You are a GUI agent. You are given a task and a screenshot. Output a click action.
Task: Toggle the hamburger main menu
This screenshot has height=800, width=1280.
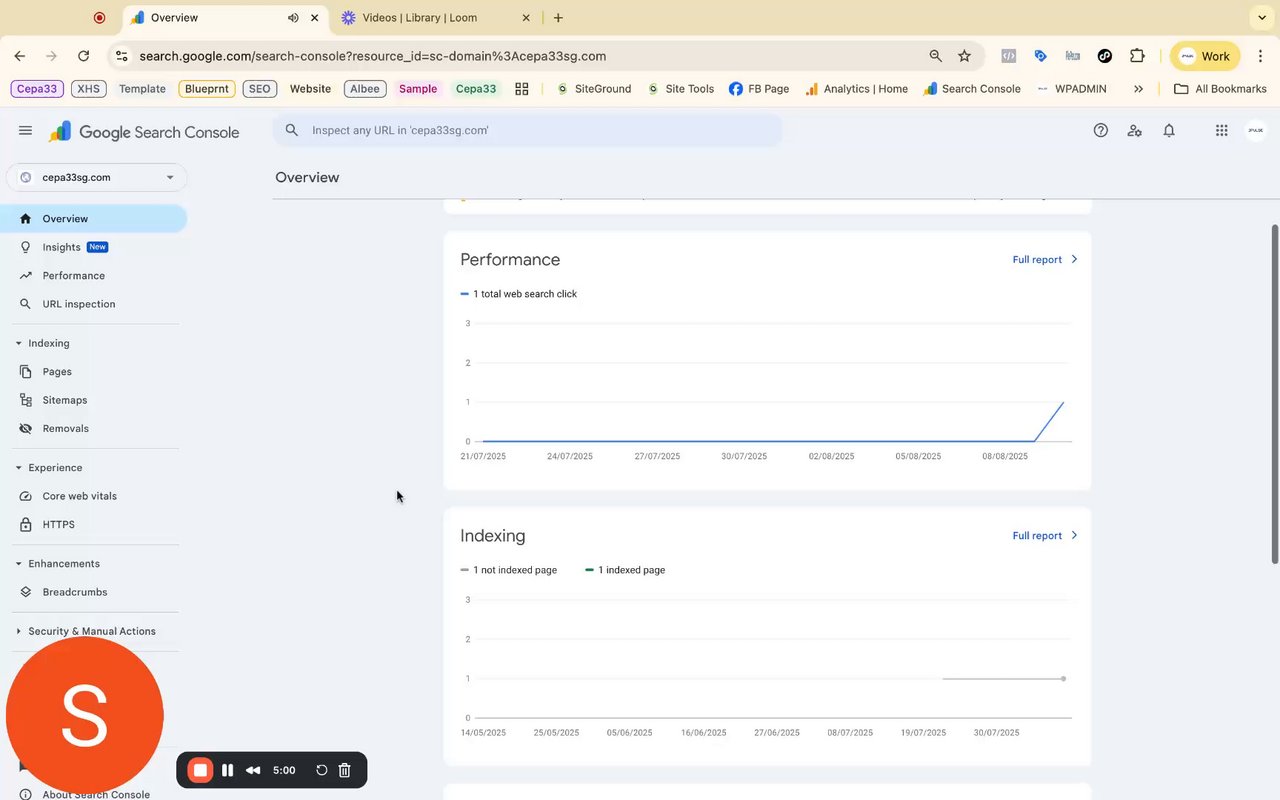pyautogui.click(x=26, y=131)
